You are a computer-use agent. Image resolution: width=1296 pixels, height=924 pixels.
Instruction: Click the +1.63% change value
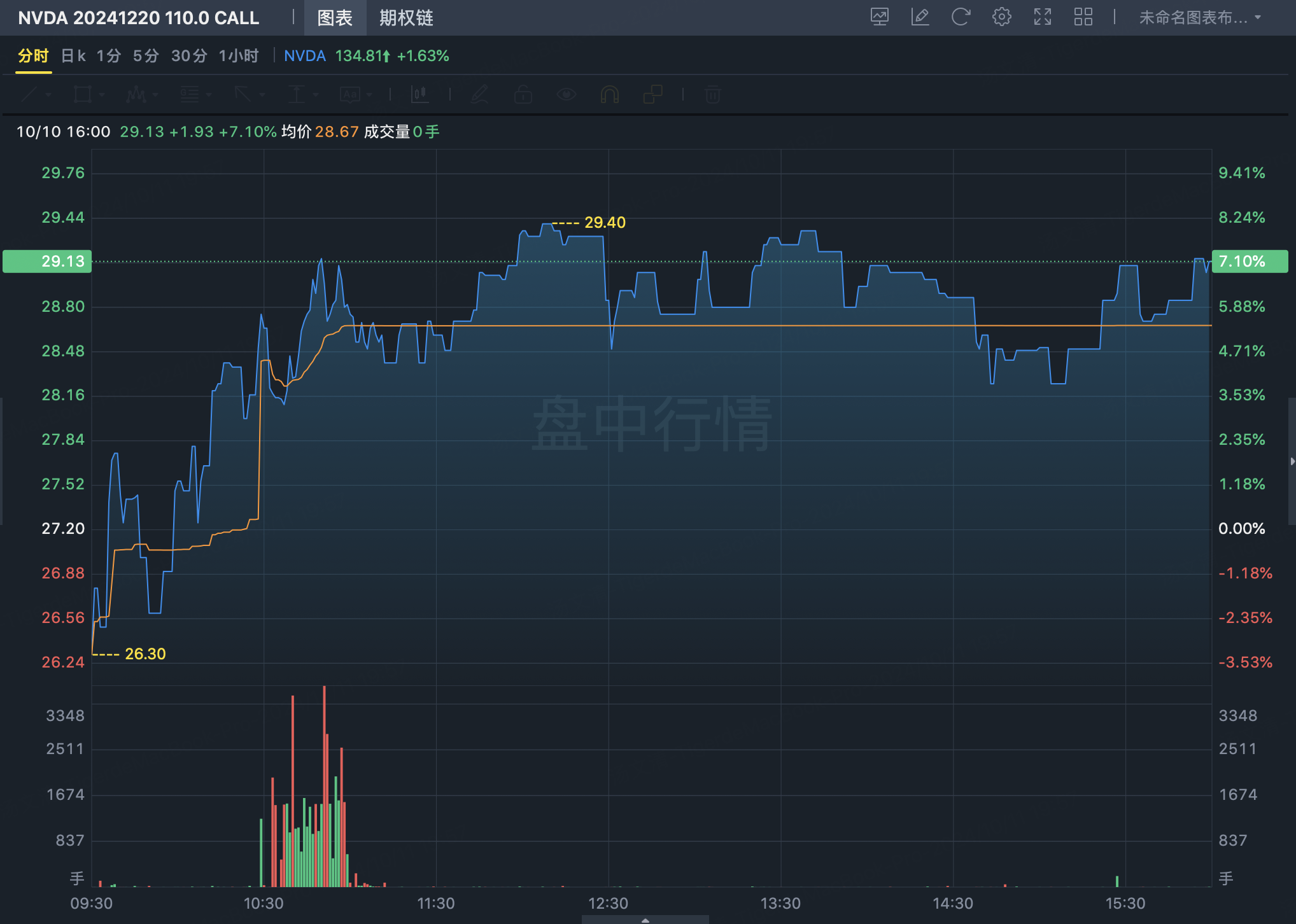423,56
